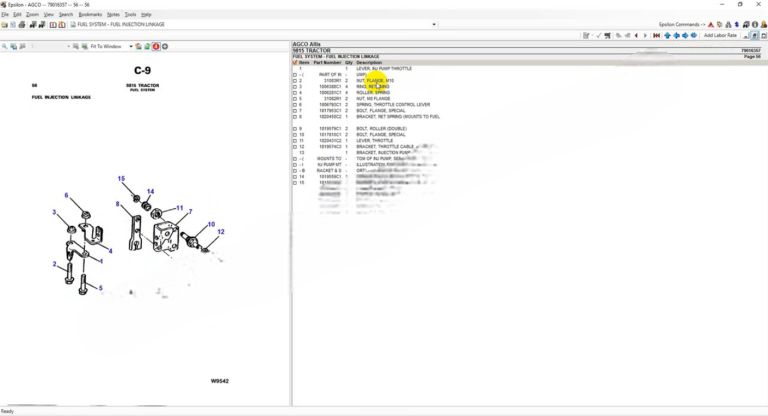768x416 pixels.
Task: Expand the Fuel Injection Linkage page dropdown
Action: [434, 24]
